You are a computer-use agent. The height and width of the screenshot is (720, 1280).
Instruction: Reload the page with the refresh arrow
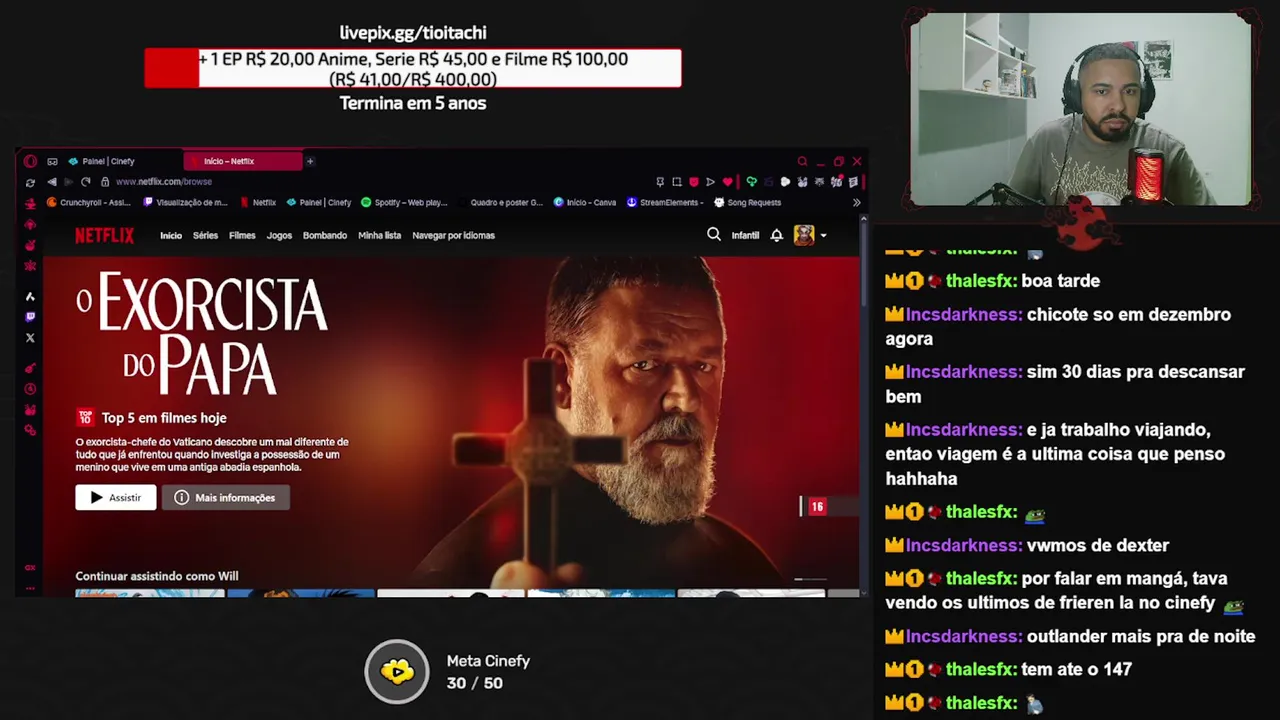(x=85, y=182)
